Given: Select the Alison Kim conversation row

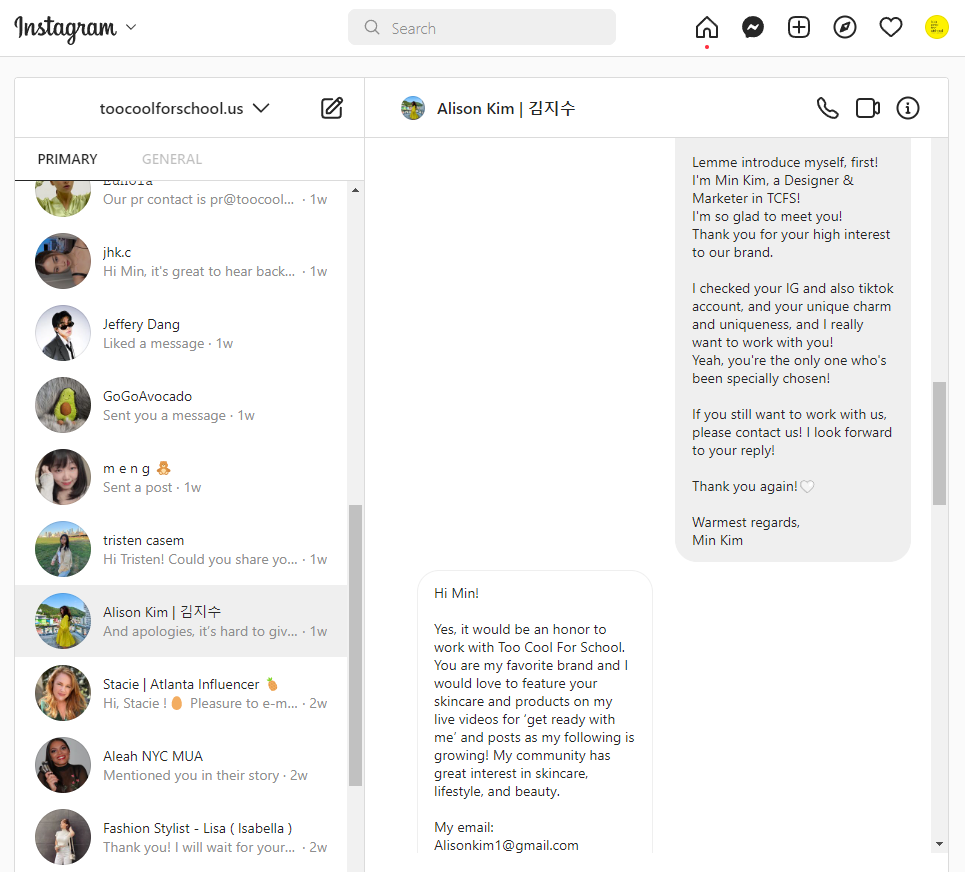Looking at the screenshot, I should pyautogui.click(x=182, y=621).
